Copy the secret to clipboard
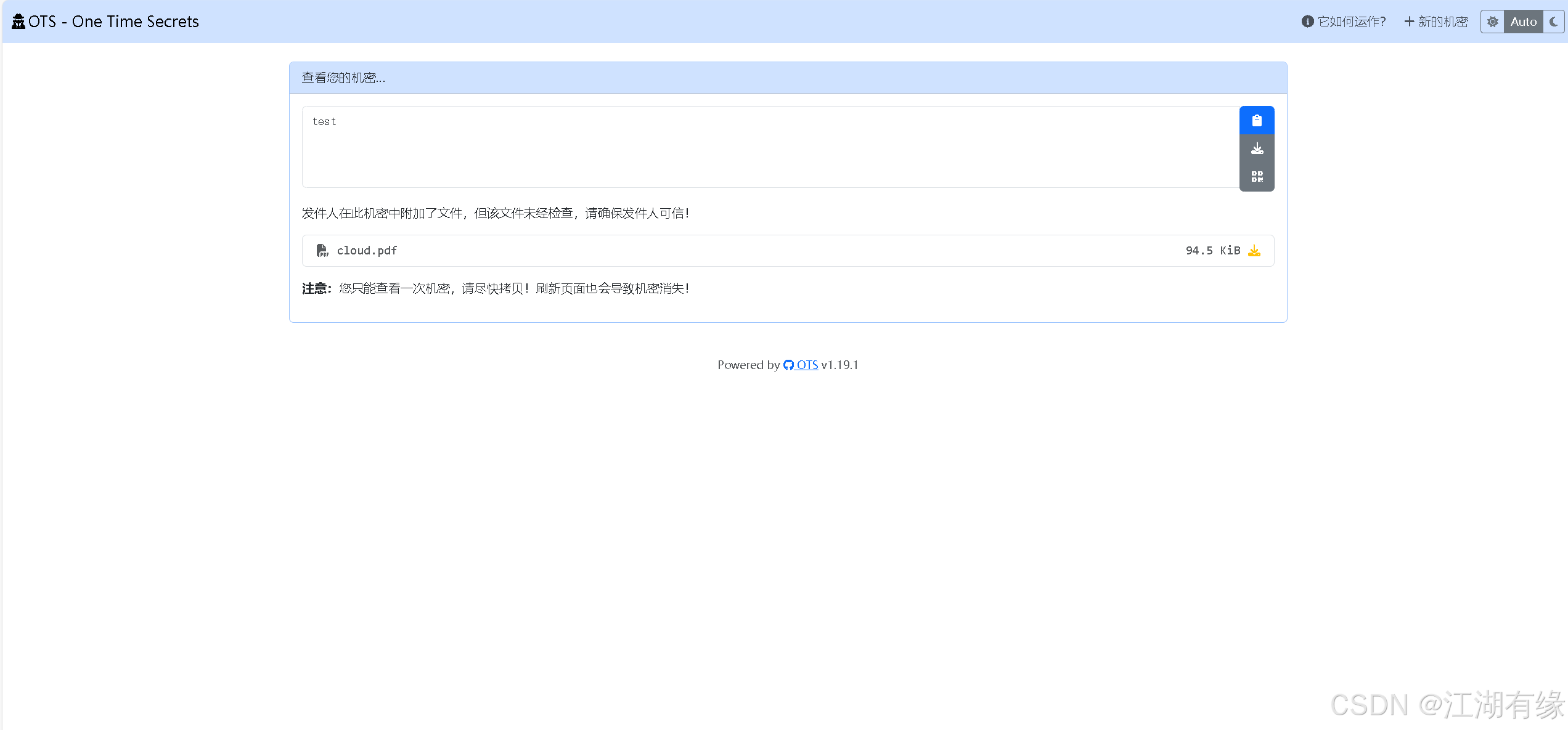This screenshot has width=1568, height=730. click(1257, 121)
